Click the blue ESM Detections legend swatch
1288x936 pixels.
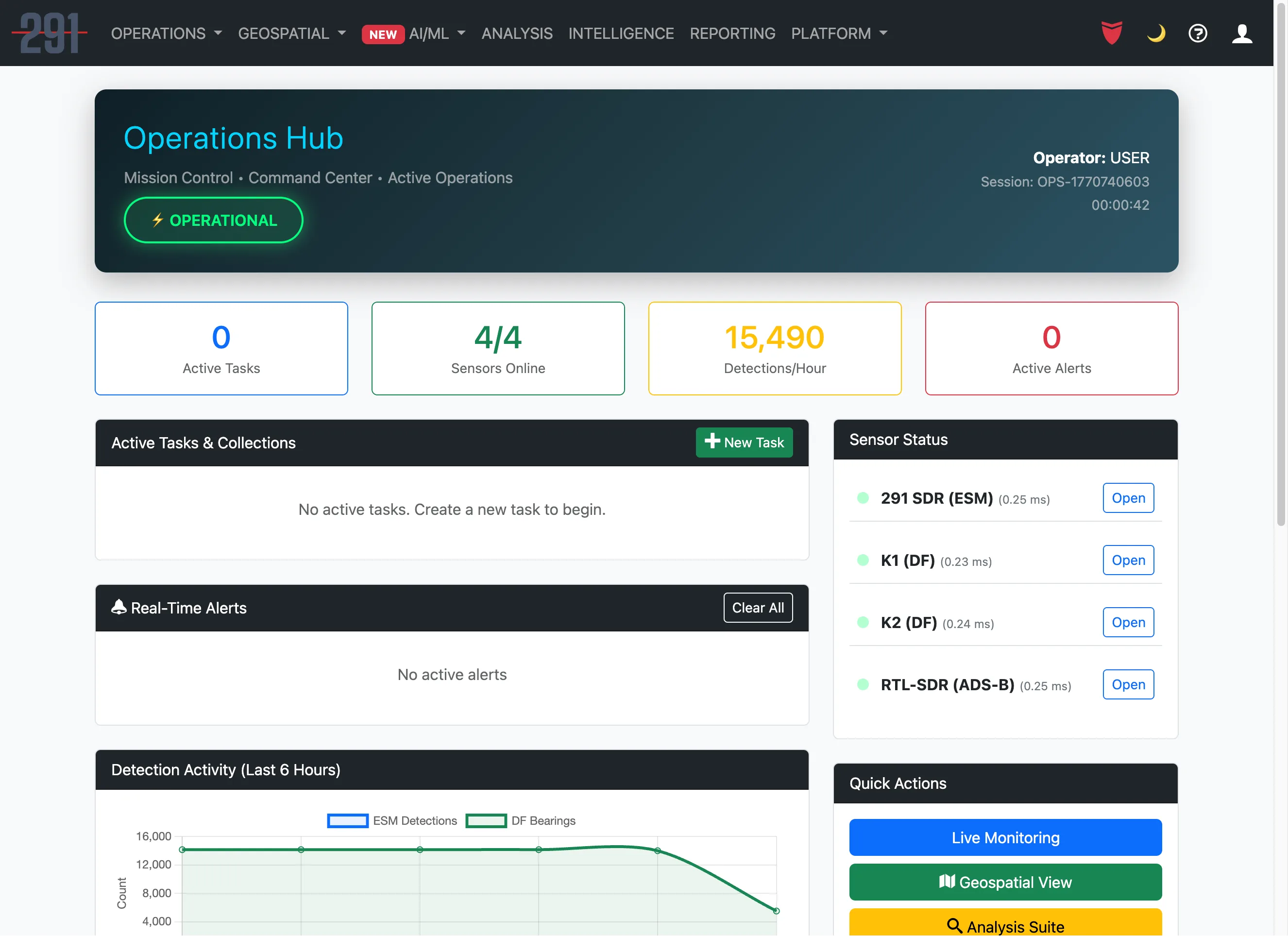[348, 820]
